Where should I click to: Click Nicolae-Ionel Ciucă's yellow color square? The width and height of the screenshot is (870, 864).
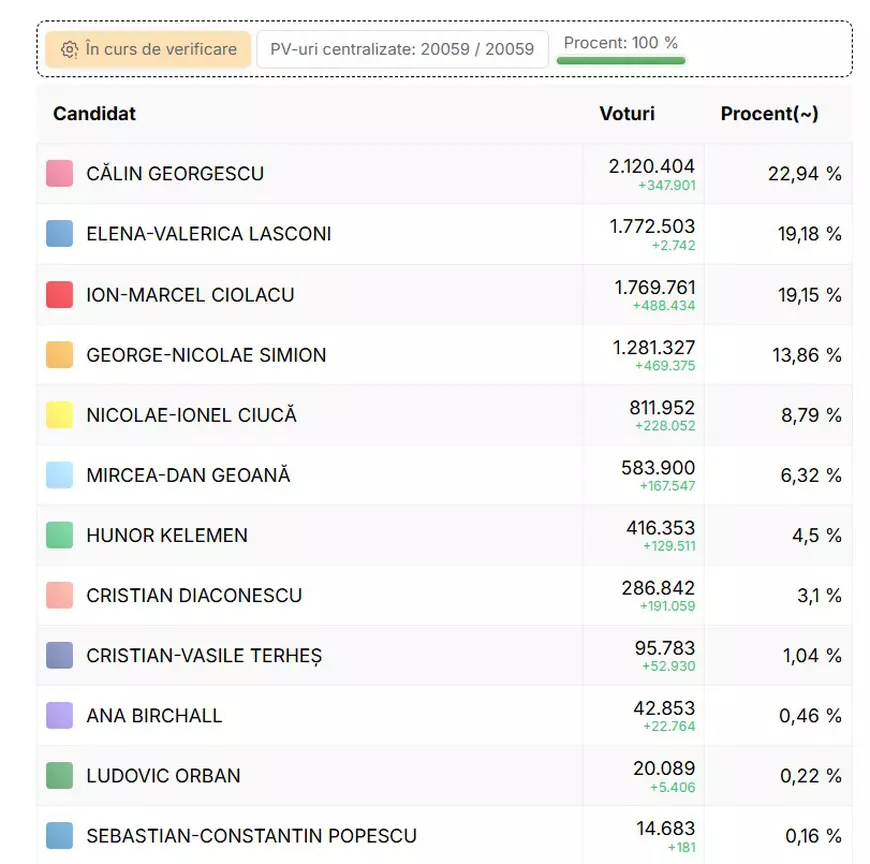click(x=58, y=414)
